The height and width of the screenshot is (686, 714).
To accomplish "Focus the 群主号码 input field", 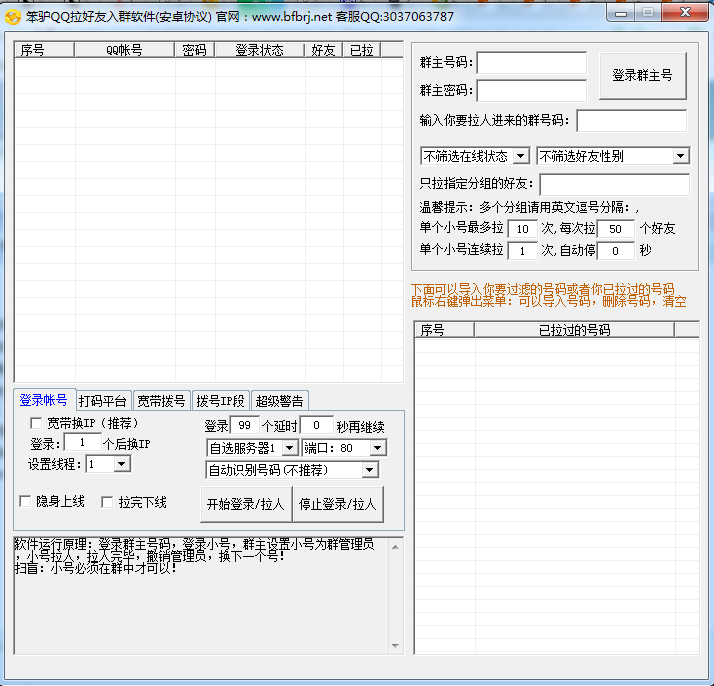I will [532, 62].
